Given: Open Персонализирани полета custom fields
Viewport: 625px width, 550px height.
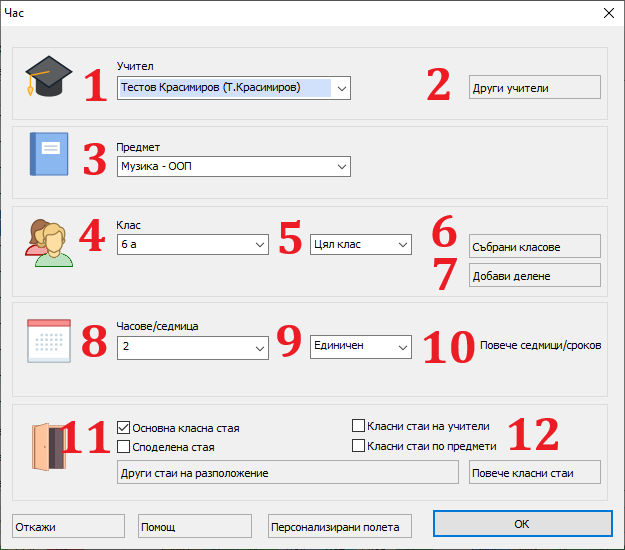Looking at the screenshot, I should pyautogui.click(x=339, y=527).
